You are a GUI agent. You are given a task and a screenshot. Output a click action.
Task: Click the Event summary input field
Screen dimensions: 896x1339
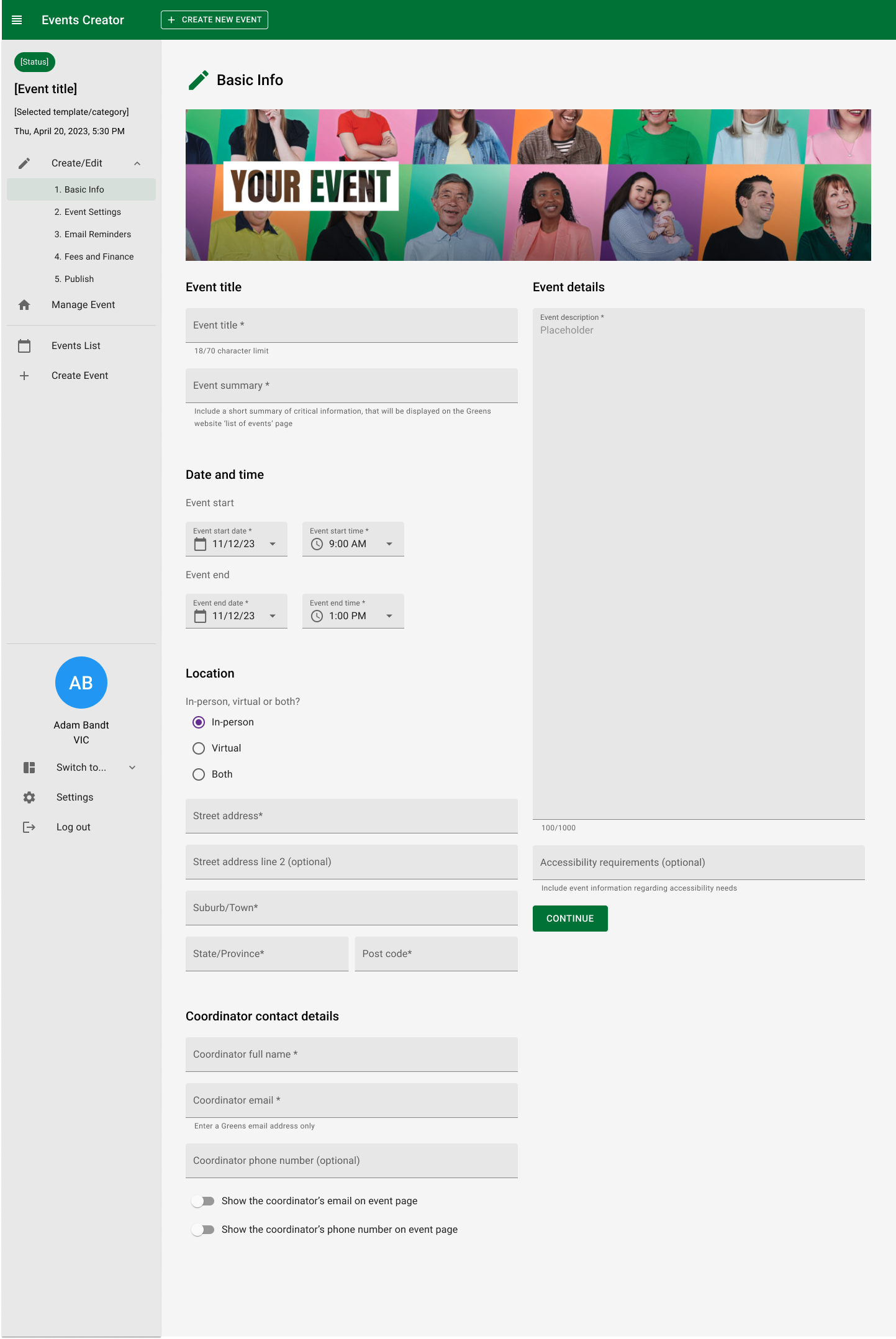351,386
